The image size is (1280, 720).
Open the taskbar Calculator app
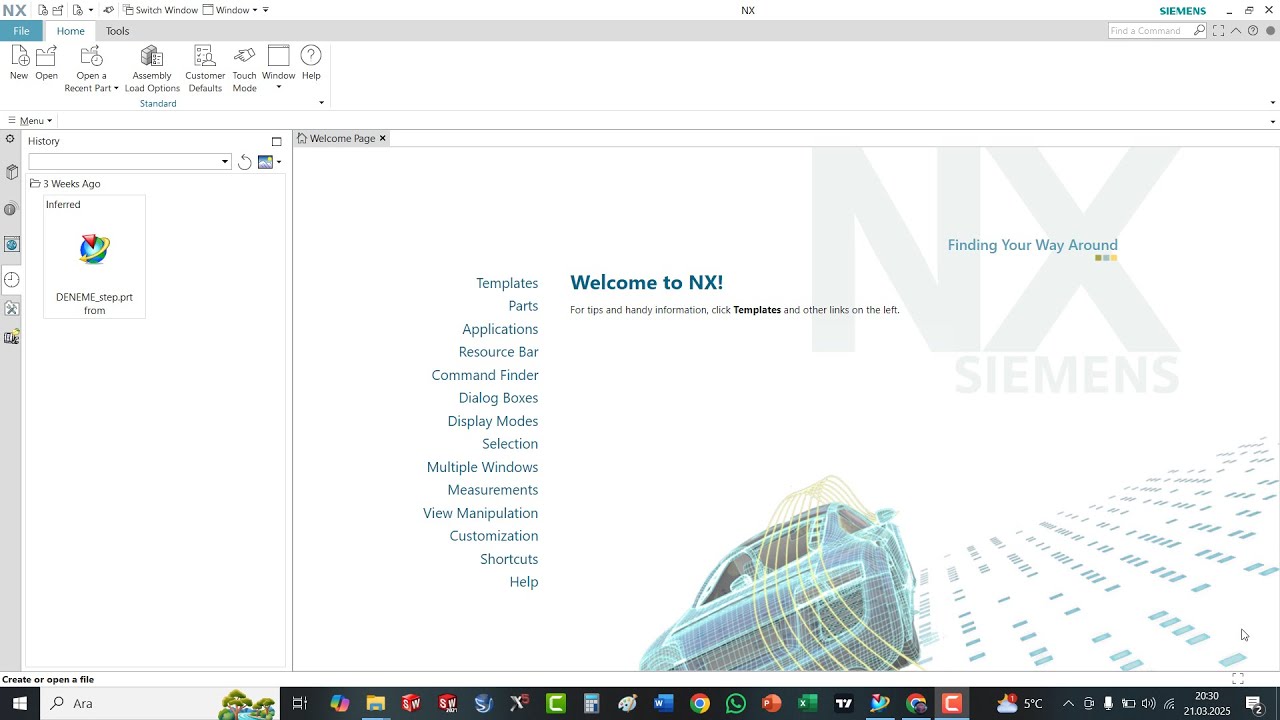click(591, 704)
